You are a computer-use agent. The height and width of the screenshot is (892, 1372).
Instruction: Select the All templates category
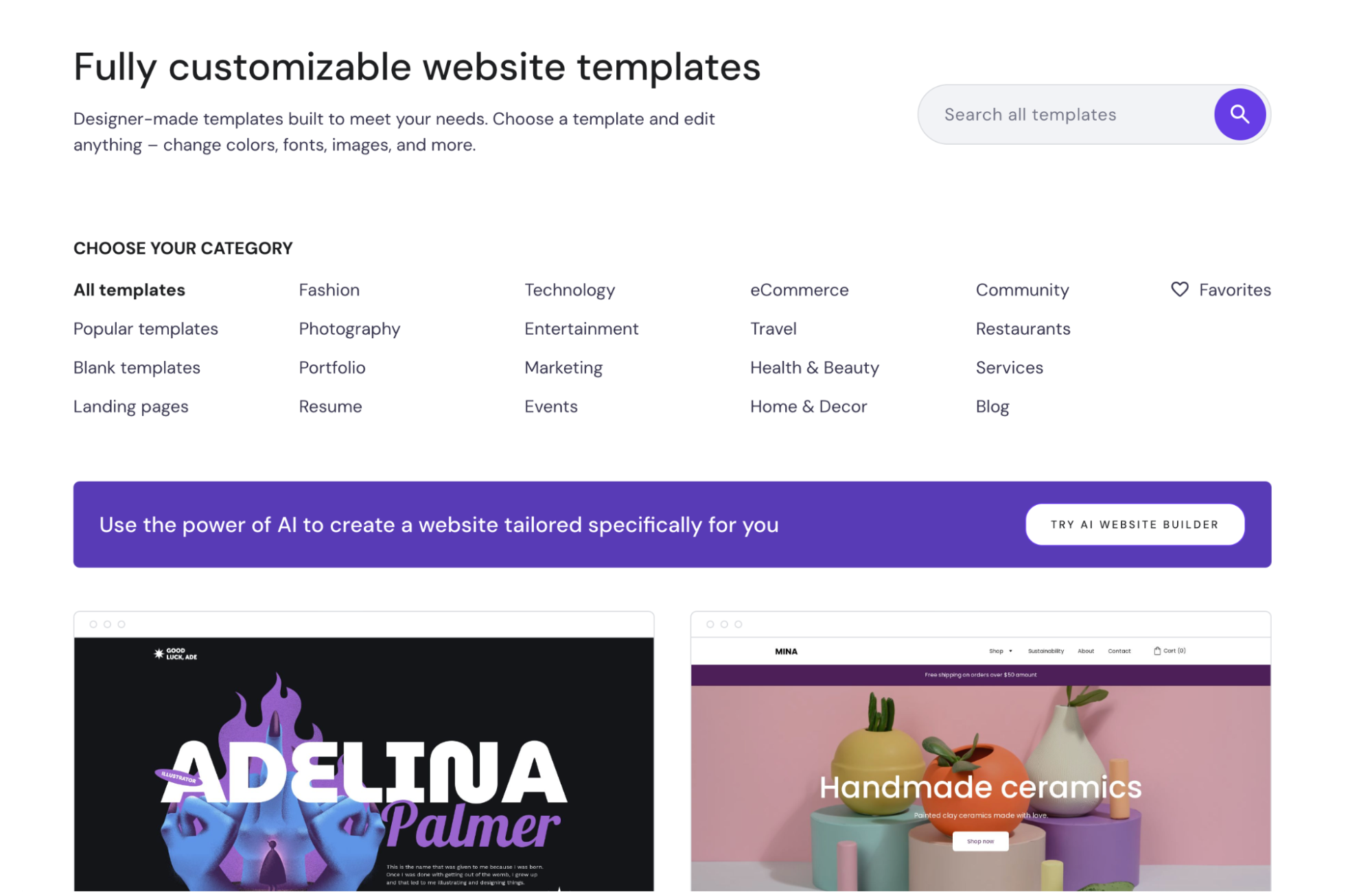click(x=129, y=290)
